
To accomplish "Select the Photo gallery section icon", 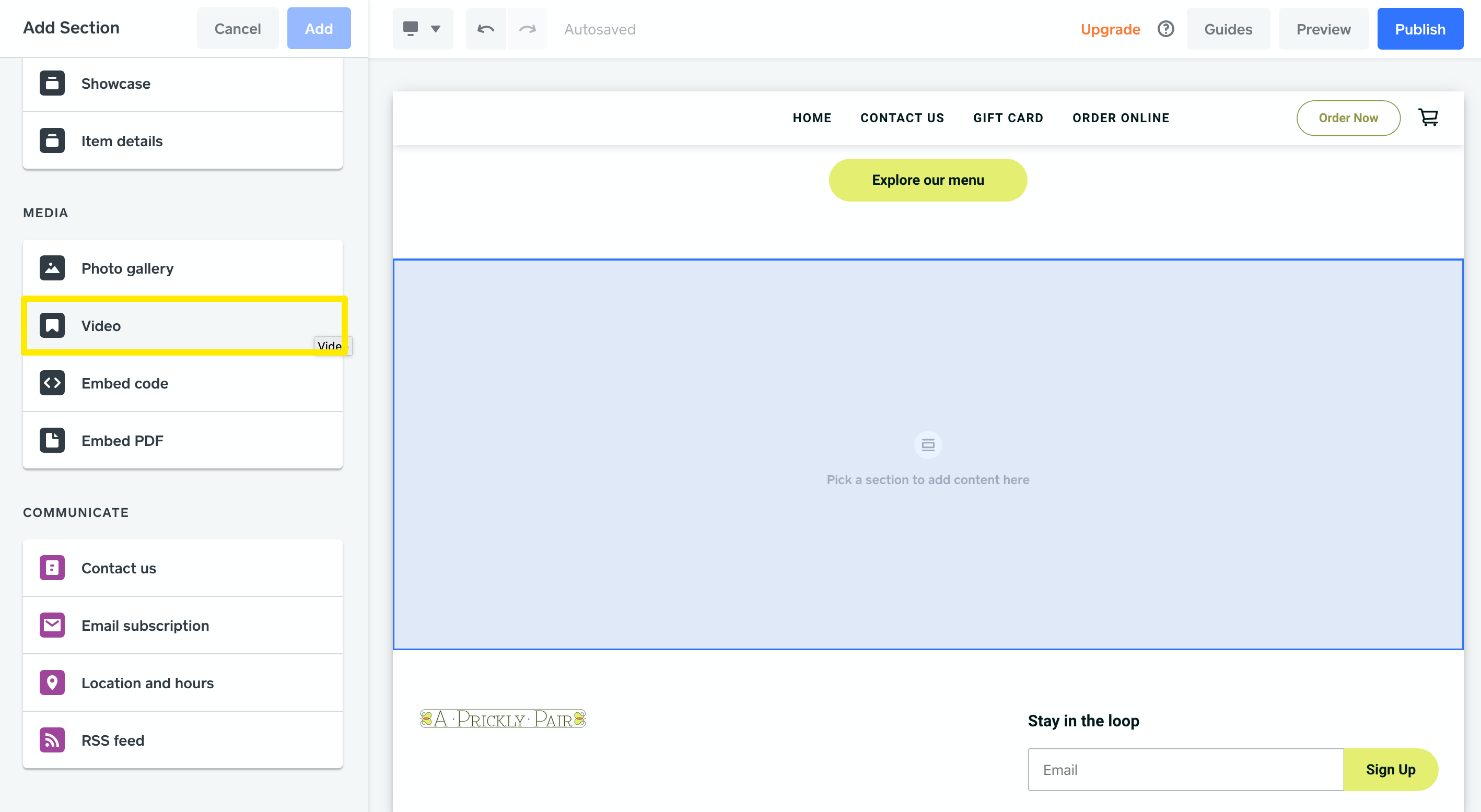I will pos(52,268).
